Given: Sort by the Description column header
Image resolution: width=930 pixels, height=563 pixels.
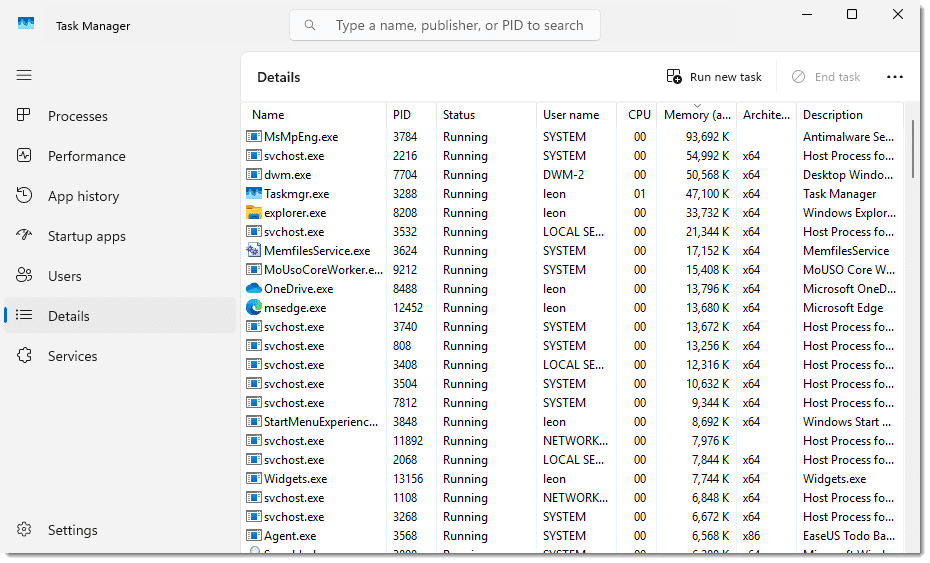Looking at the screenshot, I should (x=833, y=114).
